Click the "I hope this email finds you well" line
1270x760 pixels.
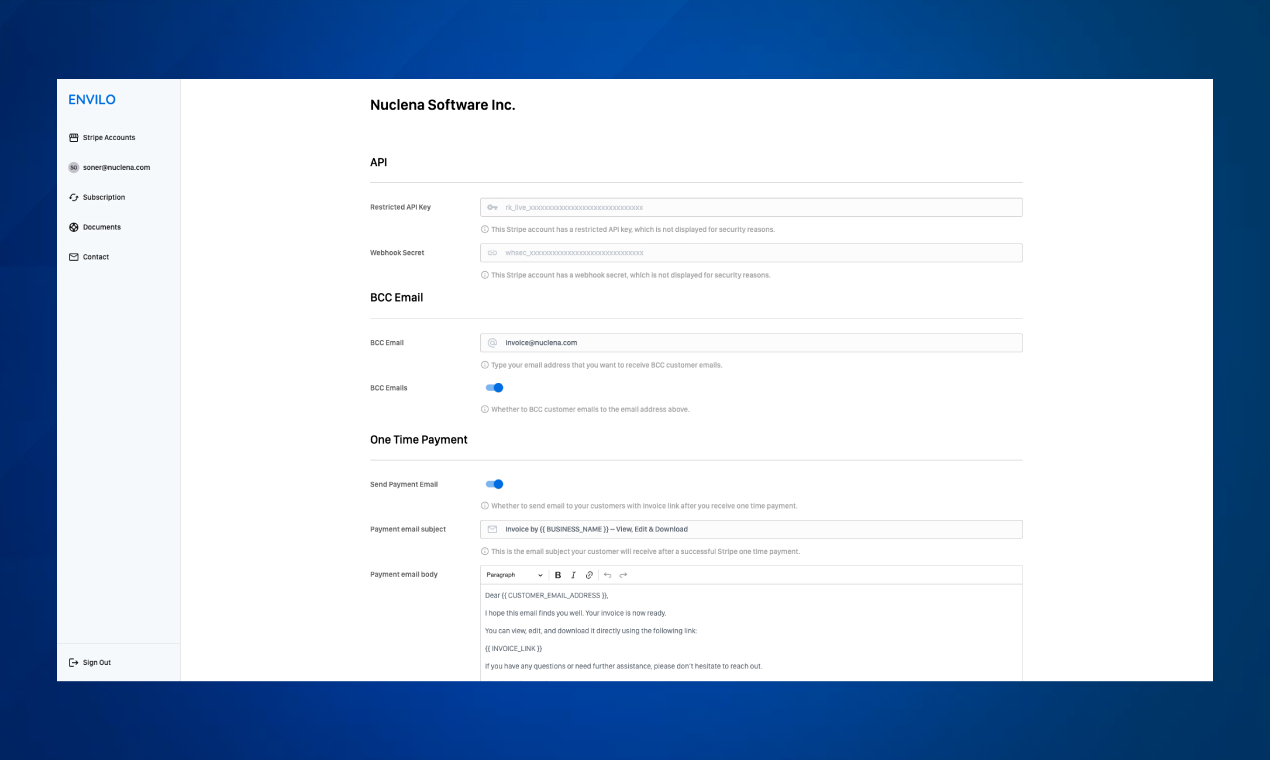click(575, 613)
